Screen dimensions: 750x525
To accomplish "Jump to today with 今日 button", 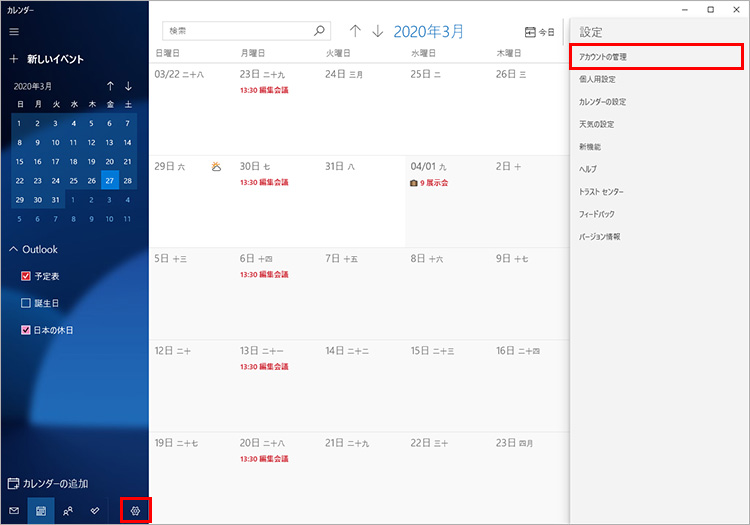I will coord(539,32).
